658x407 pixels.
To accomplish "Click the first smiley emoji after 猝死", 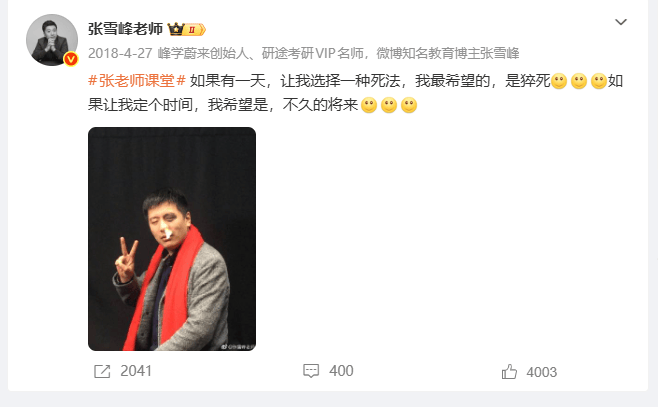I will [x=559, y=81].
